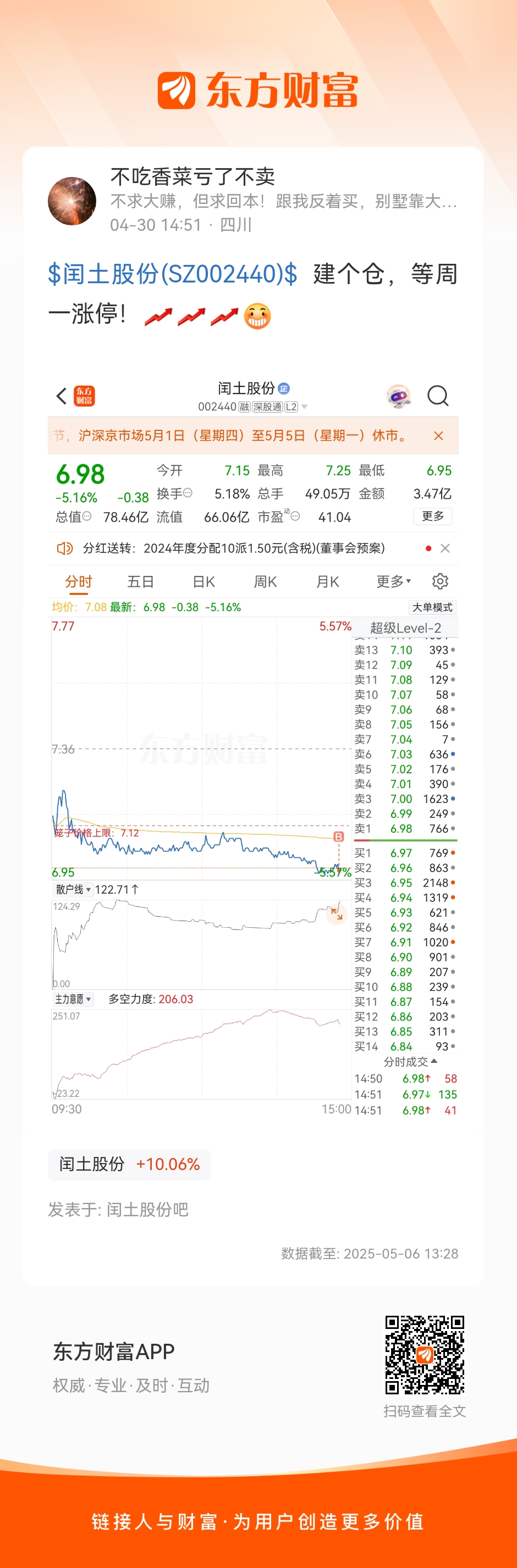Tap info icon next to 换手
The image size is (517, 1568).
(x=188, y=493)
